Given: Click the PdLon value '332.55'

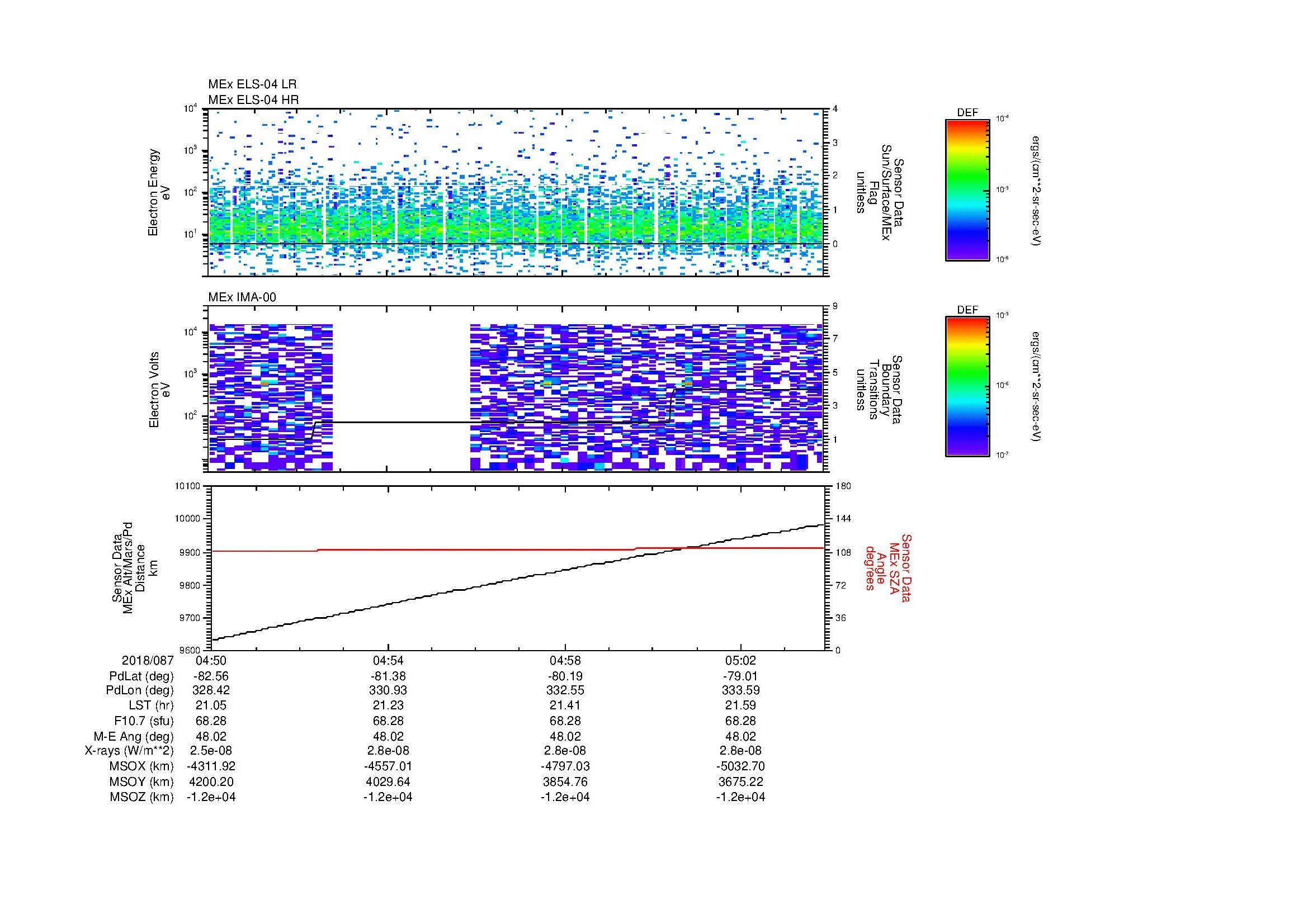Looking at the screenshot, I should tap(565, 690).
